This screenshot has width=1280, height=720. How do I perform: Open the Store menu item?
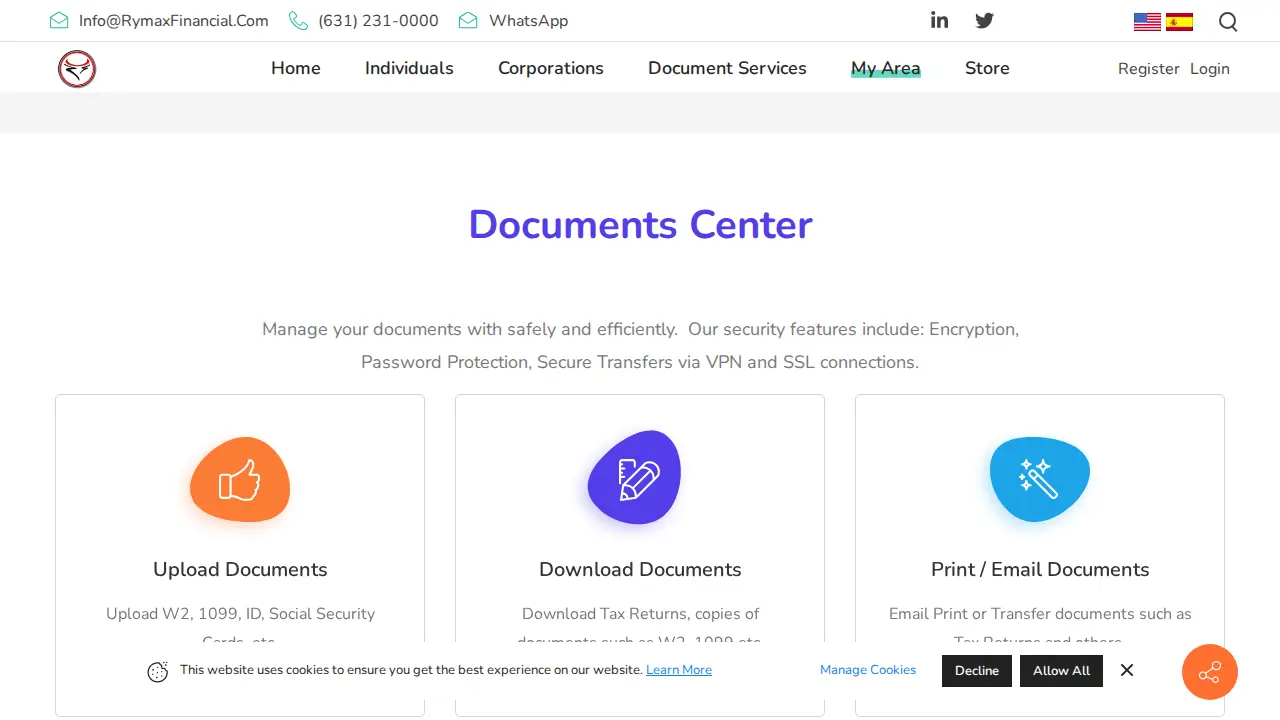(x=987, y=68)
